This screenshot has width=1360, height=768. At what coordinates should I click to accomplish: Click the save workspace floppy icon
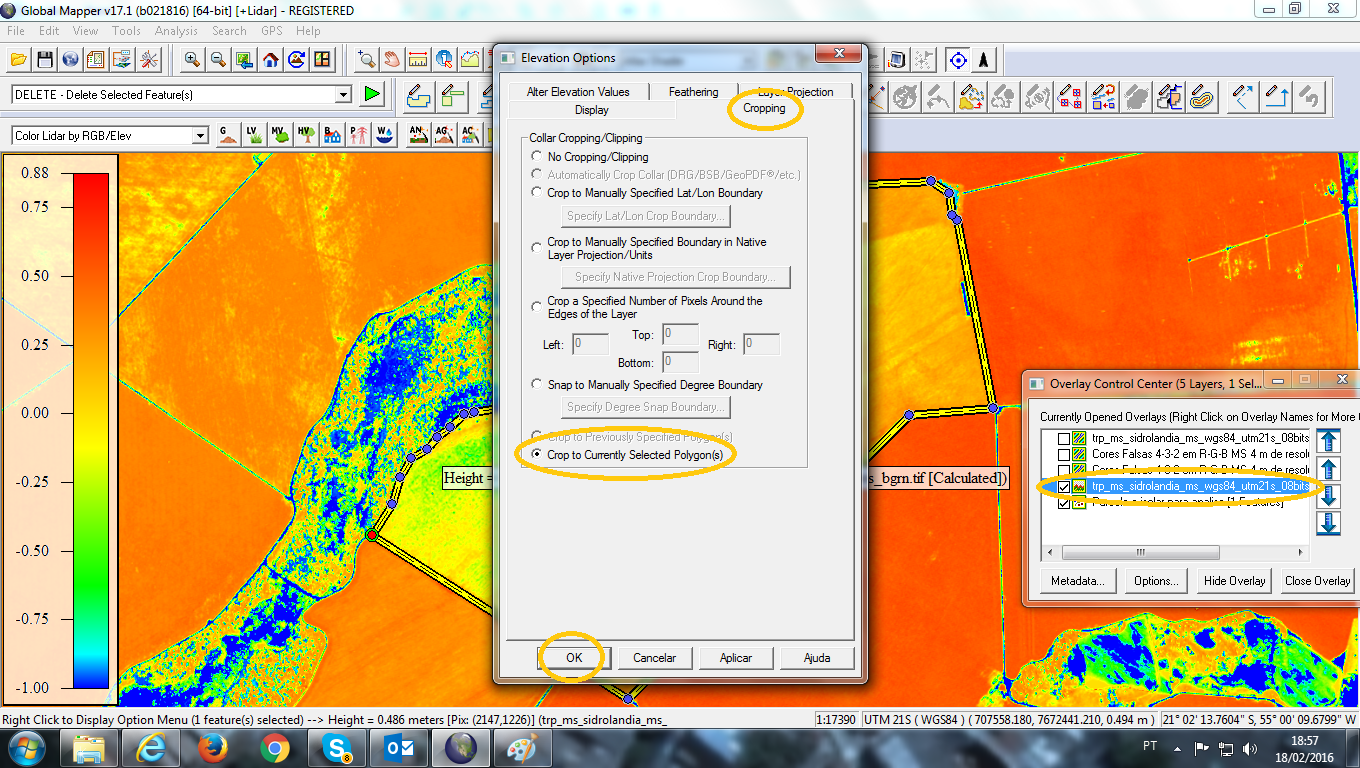pyautogui.click(x=44, y=60)
